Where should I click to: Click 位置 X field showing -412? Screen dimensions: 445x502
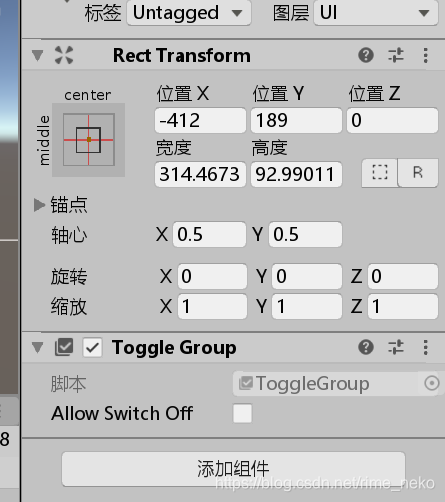200,120
